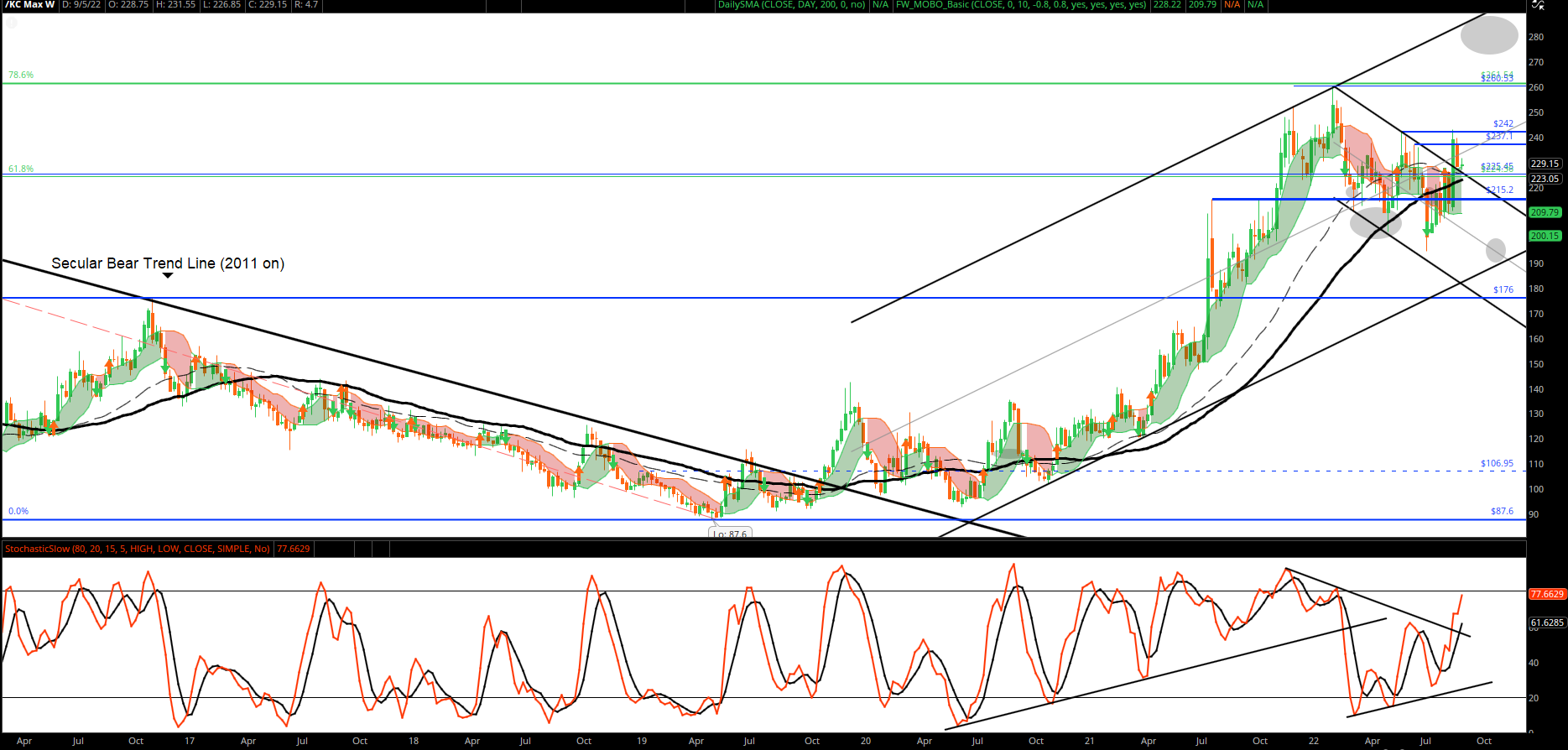Click the red N/A study value in header

point(1232,5)
